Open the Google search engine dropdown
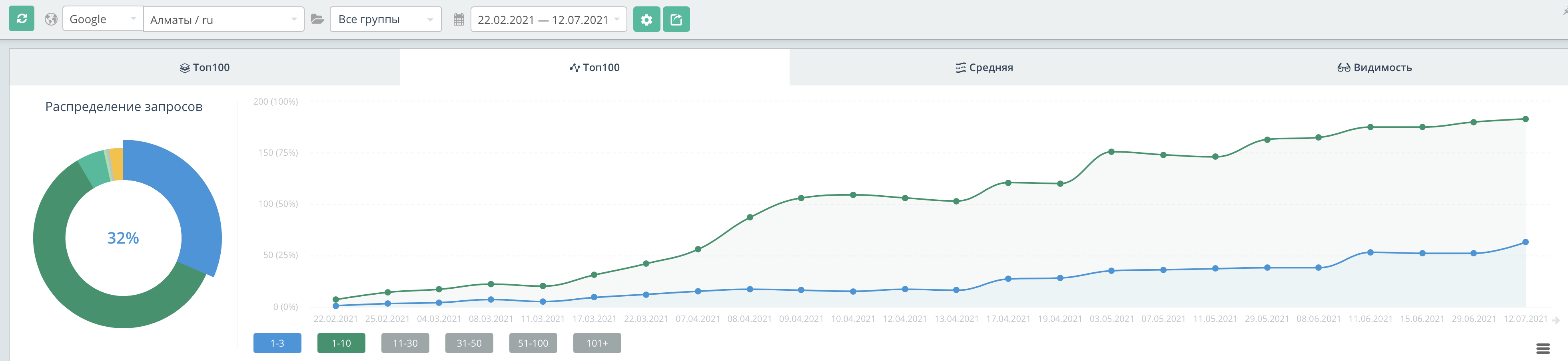This screenshot has height=361, width=1568. 102,20
